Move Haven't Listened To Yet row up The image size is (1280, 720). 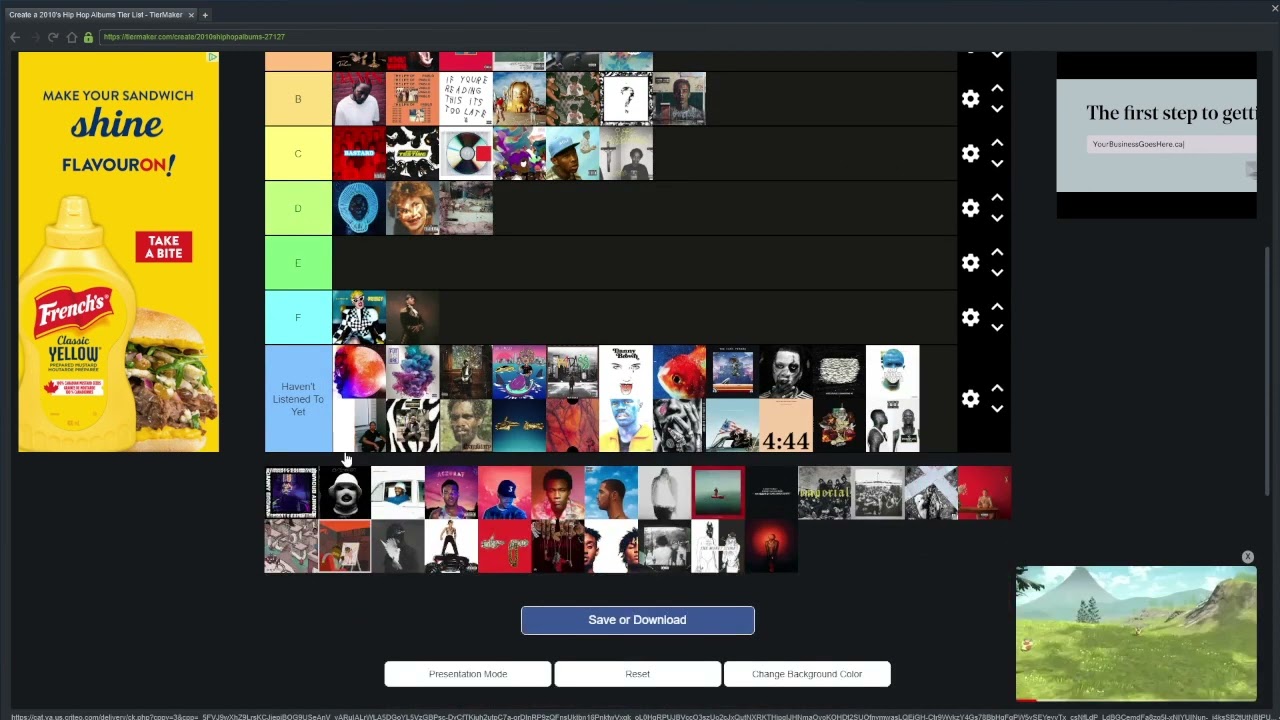click(x=997, y=388)
